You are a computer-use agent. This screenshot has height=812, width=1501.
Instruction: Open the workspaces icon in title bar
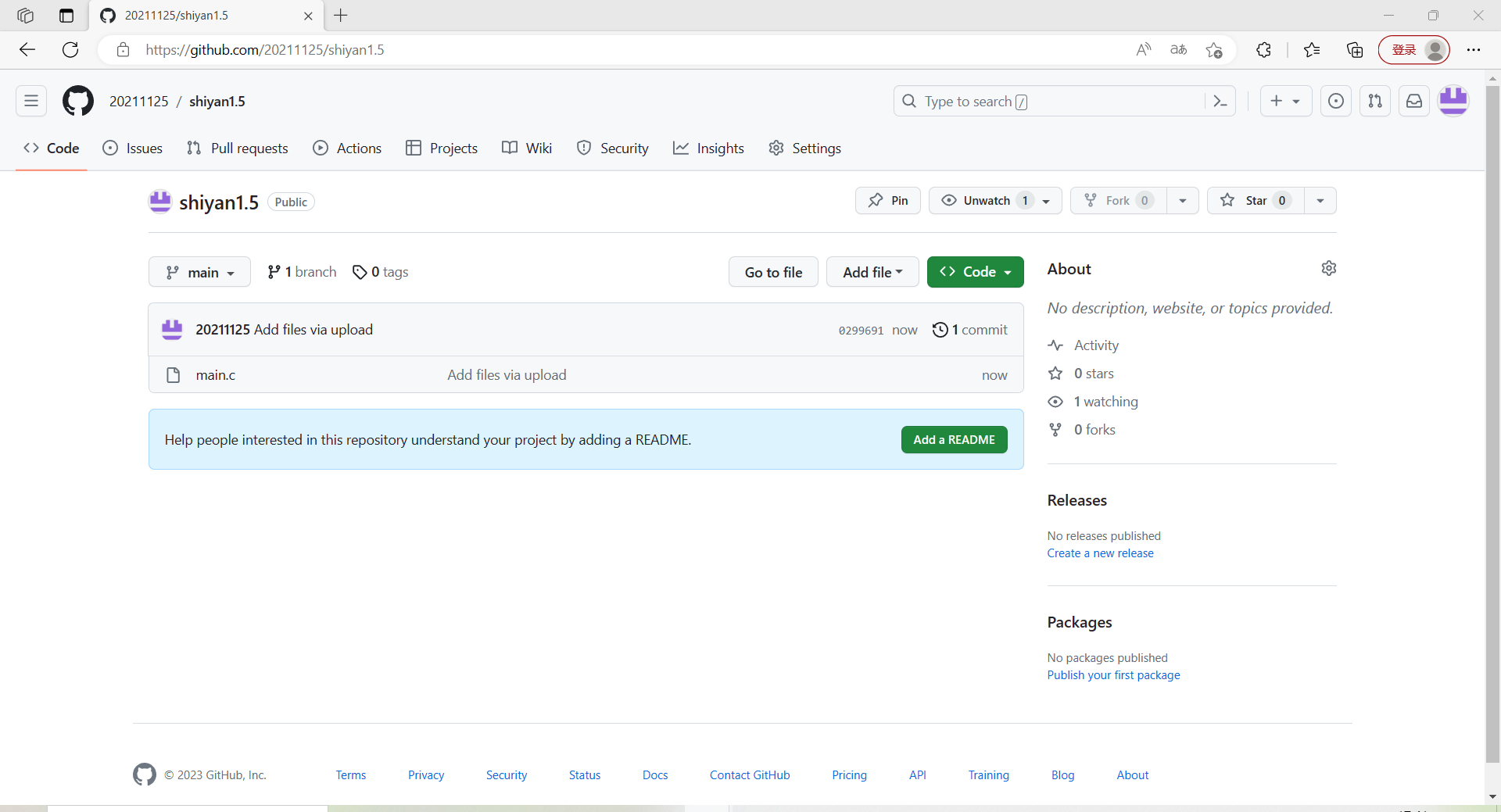coord(25,16)
